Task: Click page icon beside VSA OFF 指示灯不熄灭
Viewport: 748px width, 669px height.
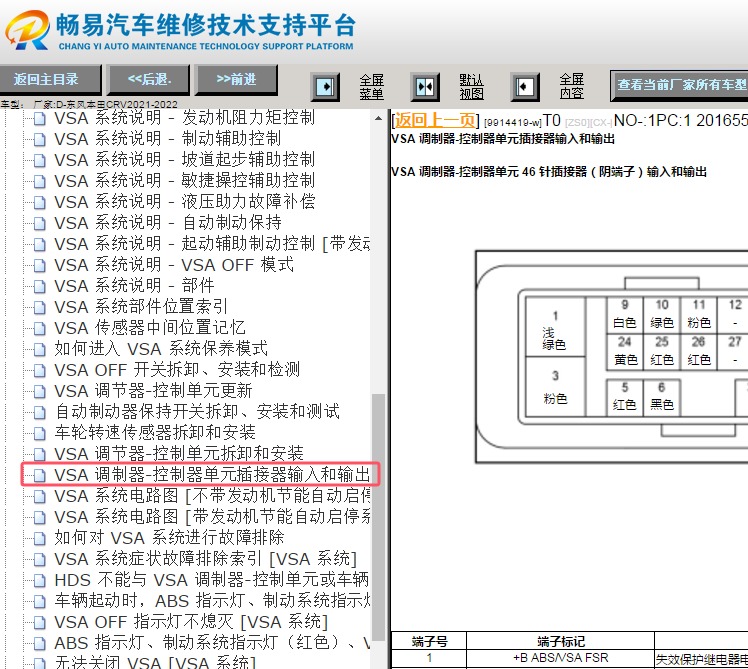Action: pyautogui.click(x=40, y=622)
